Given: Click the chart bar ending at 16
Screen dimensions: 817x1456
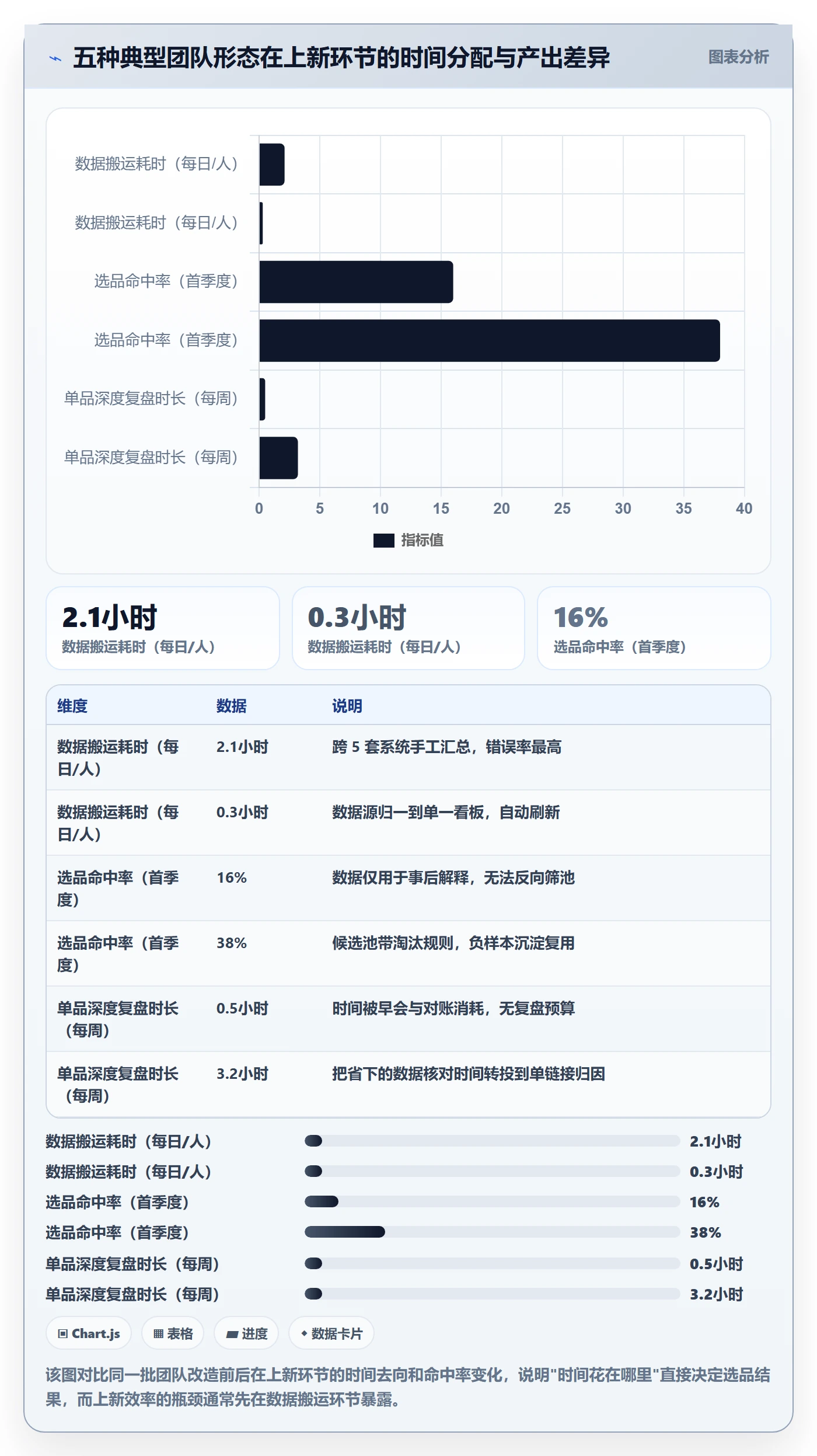Looking at the screenshot, I should click(x=356, y=282).
